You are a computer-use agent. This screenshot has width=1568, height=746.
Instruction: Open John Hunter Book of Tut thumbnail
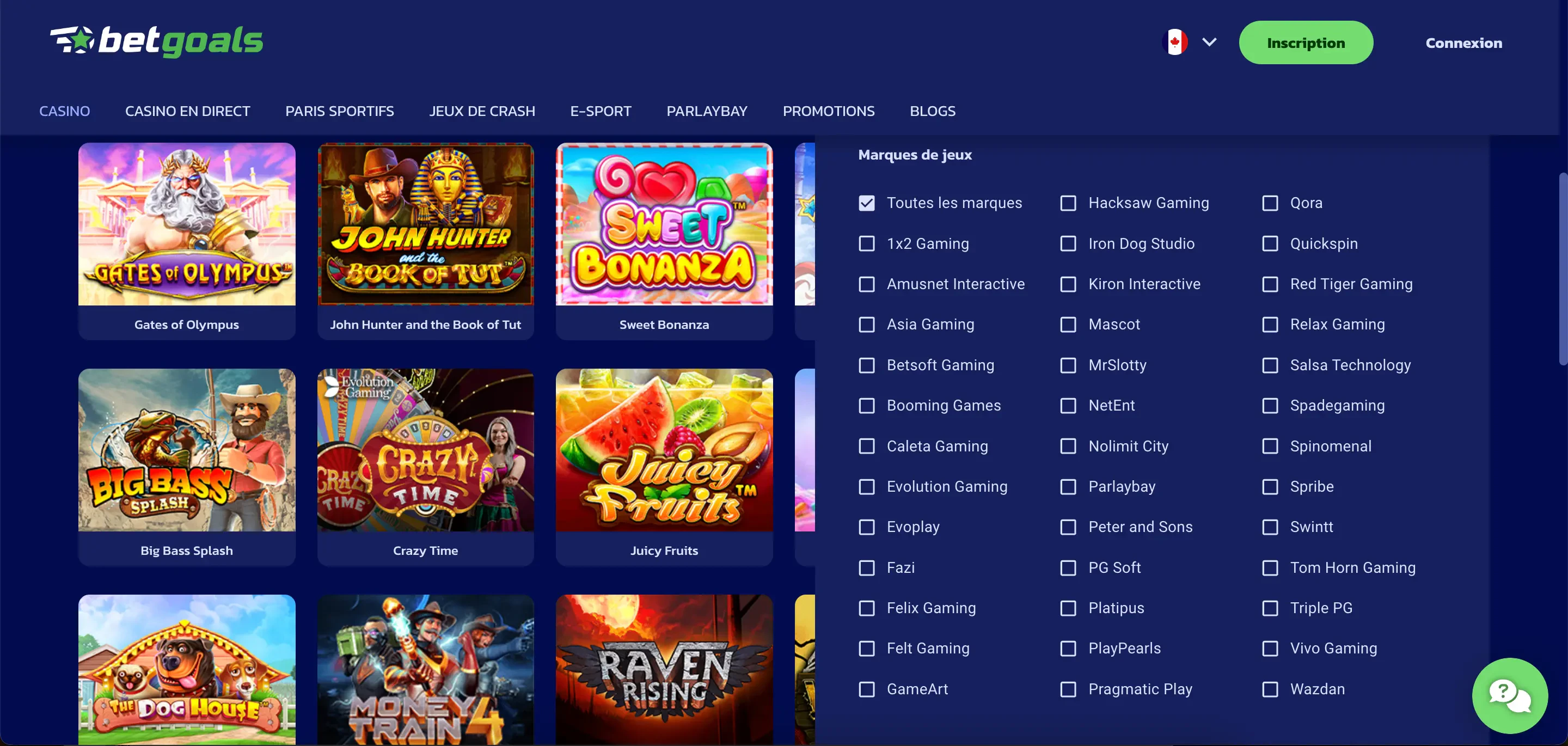[425, 224]
